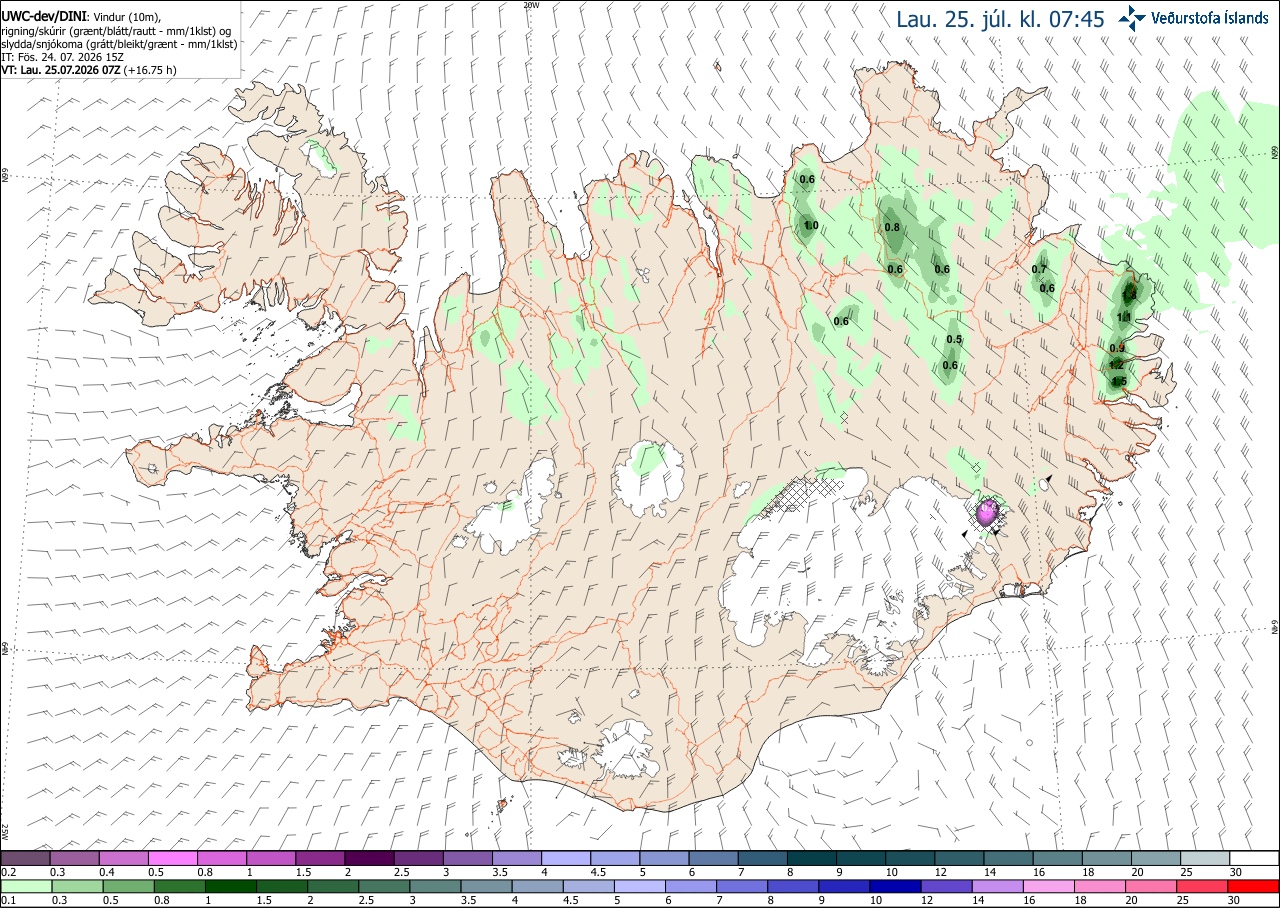Pick the pale green 0.1 swatch in bottom legend
The image size is (1280, 908).
[x=25, y=886]
